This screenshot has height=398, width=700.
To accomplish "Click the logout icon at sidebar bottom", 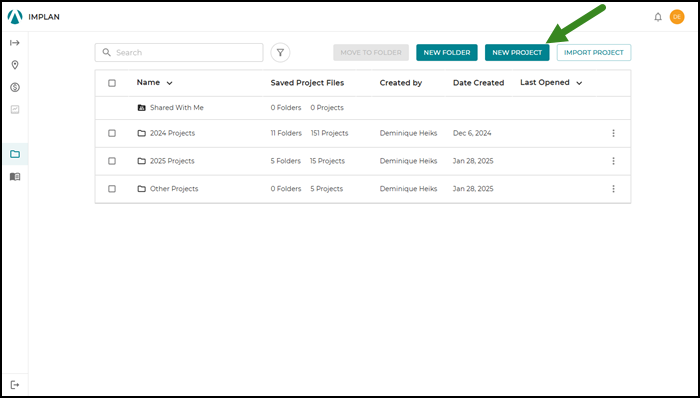I will point(15,385).
